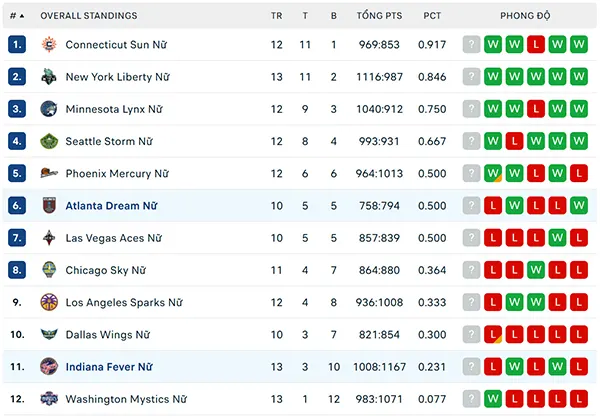This screenshot has width=600, height=418.
Task: Click the only green W badge for Chicago Sky
Action: pyautogui.click(x=536, y=270)
